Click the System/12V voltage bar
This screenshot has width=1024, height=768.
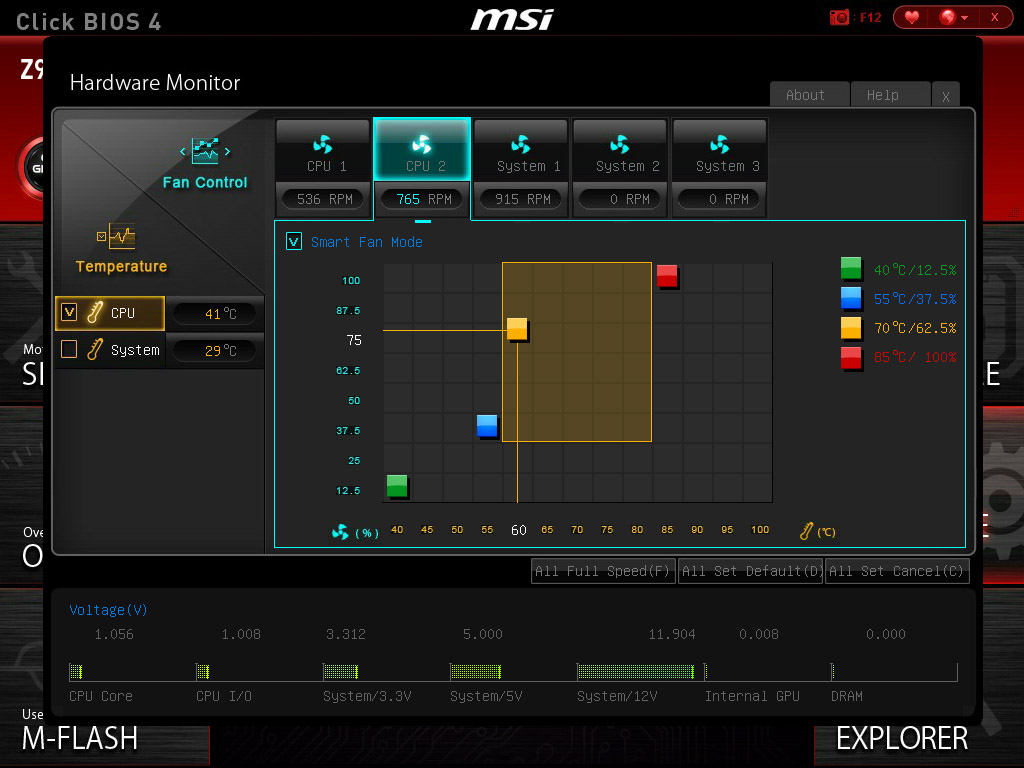635,671
